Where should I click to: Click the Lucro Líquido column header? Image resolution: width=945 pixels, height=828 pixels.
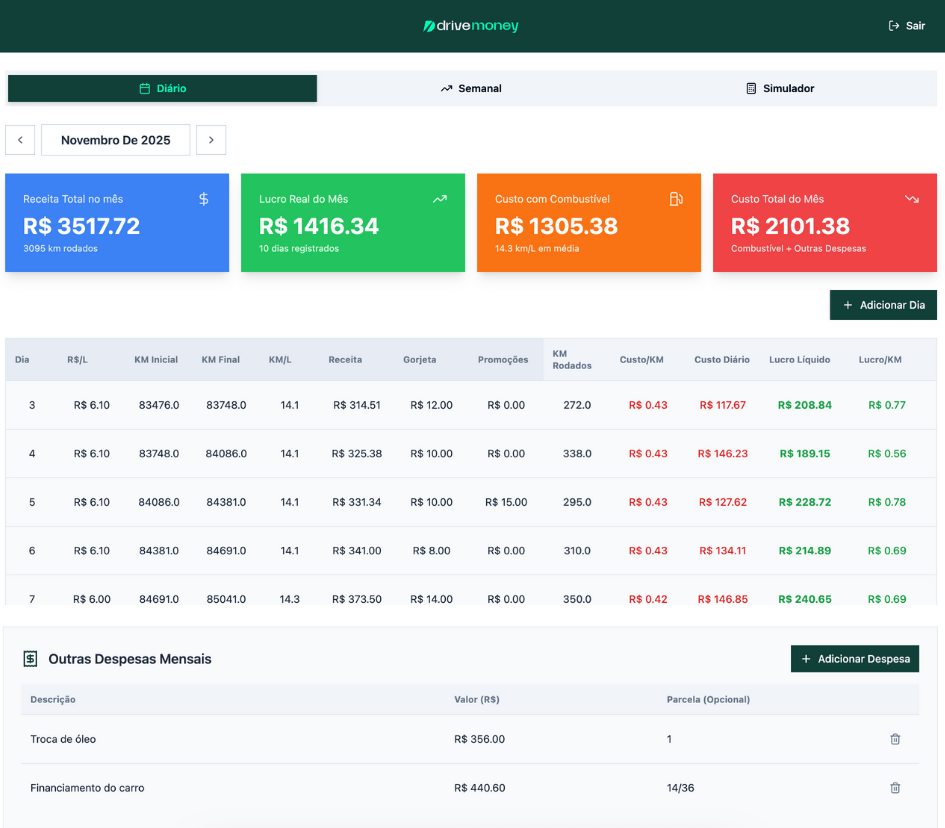[799, 360]
